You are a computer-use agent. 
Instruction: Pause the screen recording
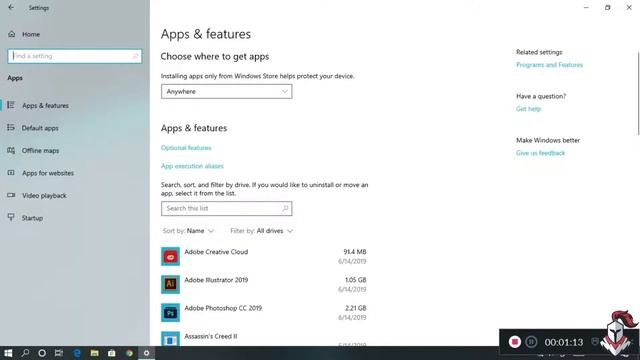click(531, 342)
